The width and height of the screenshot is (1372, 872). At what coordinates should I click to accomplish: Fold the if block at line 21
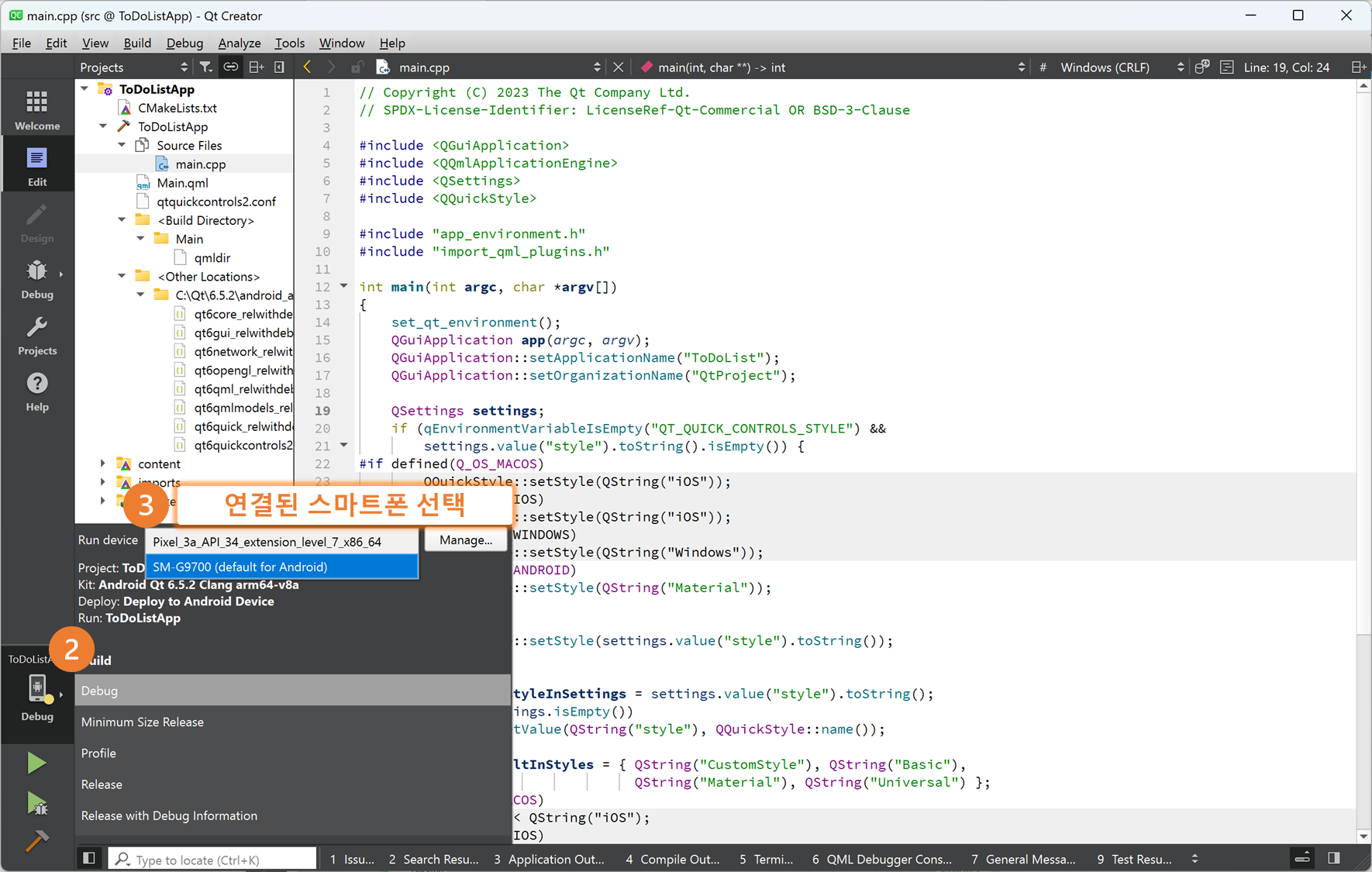coord(344,445)
